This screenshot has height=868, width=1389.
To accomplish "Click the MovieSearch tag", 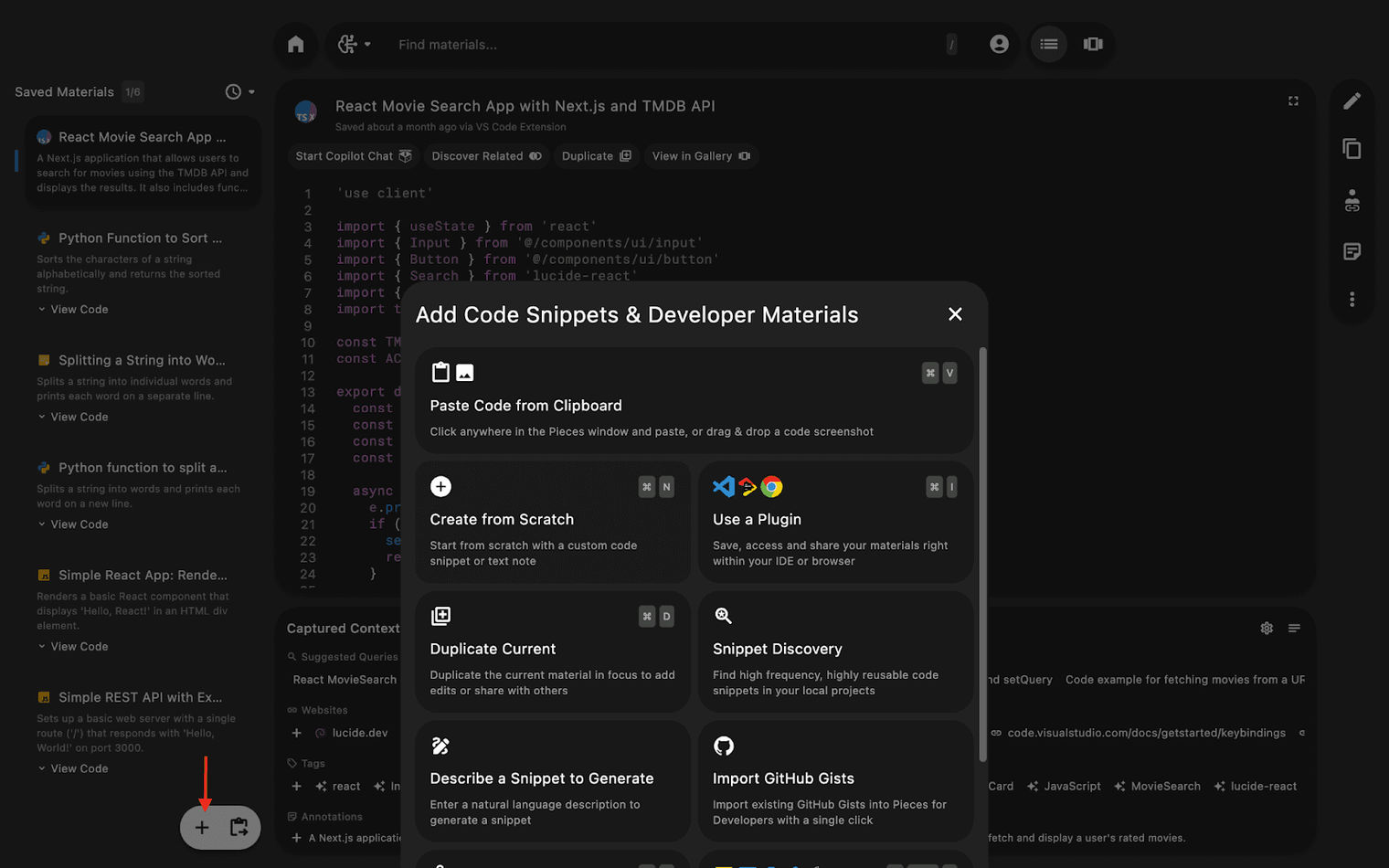I will [1157, 786].
